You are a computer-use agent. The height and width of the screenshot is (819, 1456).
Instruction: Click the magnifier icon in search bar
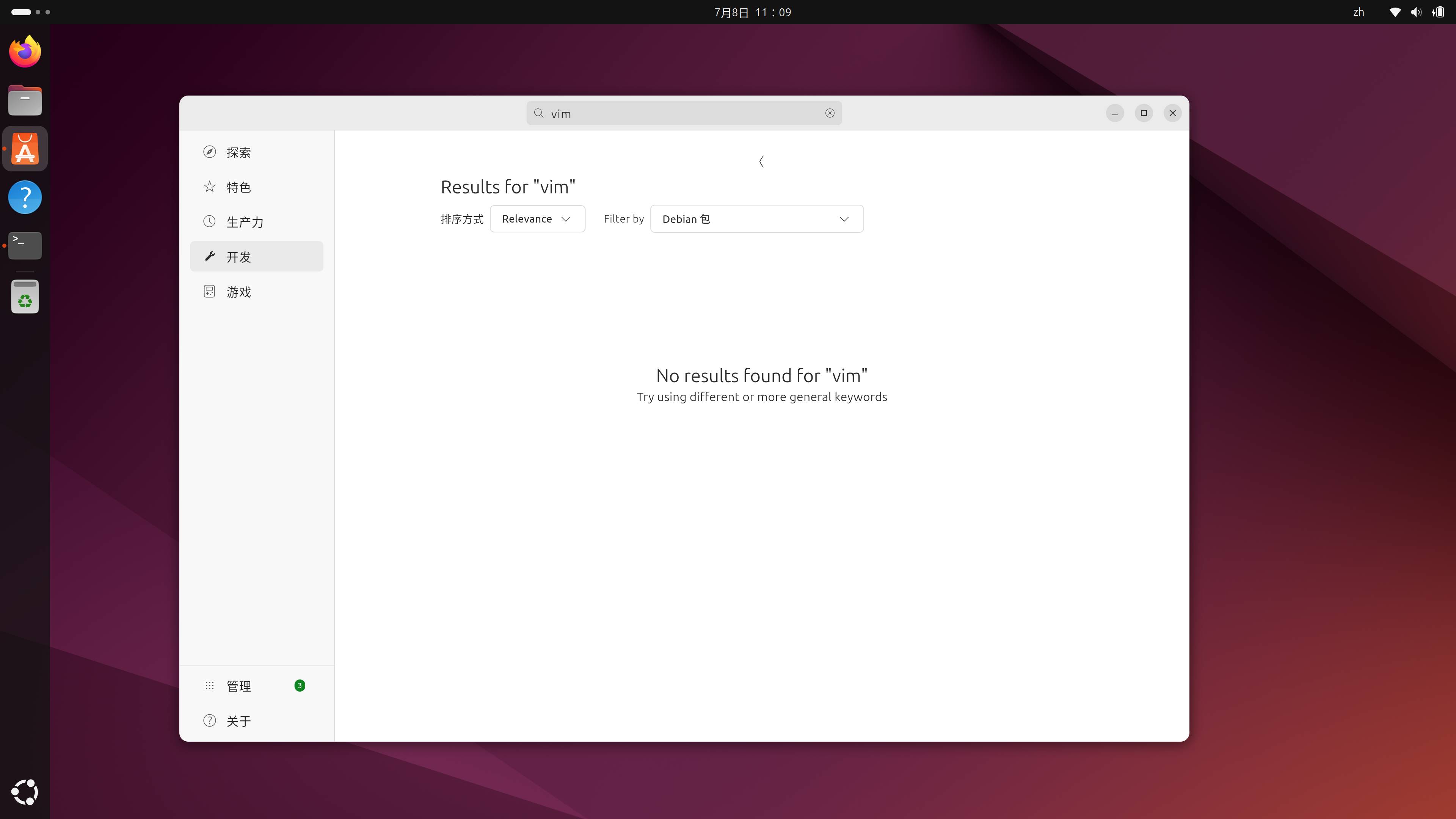click(x=539, y=113)
